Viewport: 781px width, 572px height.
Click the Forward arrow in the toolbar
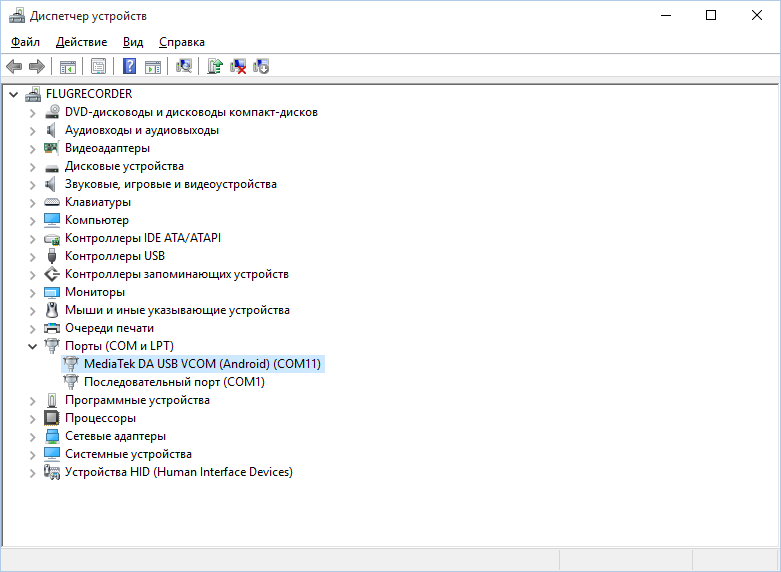click(x=37, y=67)
